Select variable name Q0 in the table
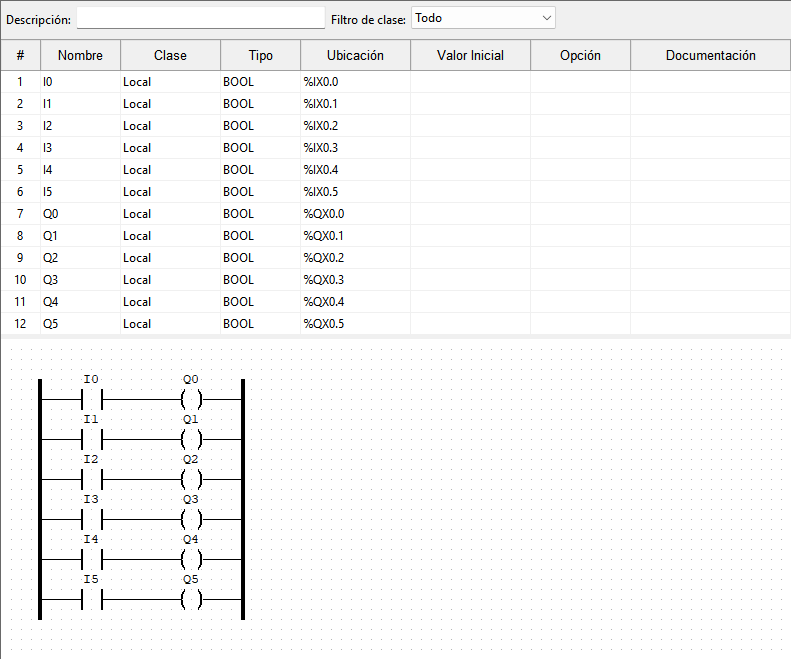Image resolution: width=791 pixels, height=659 pixels. point(80,214)
